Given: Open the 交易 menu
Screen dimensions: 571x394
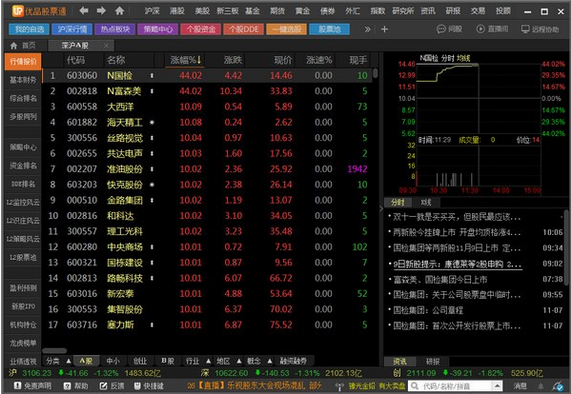Looking at the screenshot, I should 478,11.
